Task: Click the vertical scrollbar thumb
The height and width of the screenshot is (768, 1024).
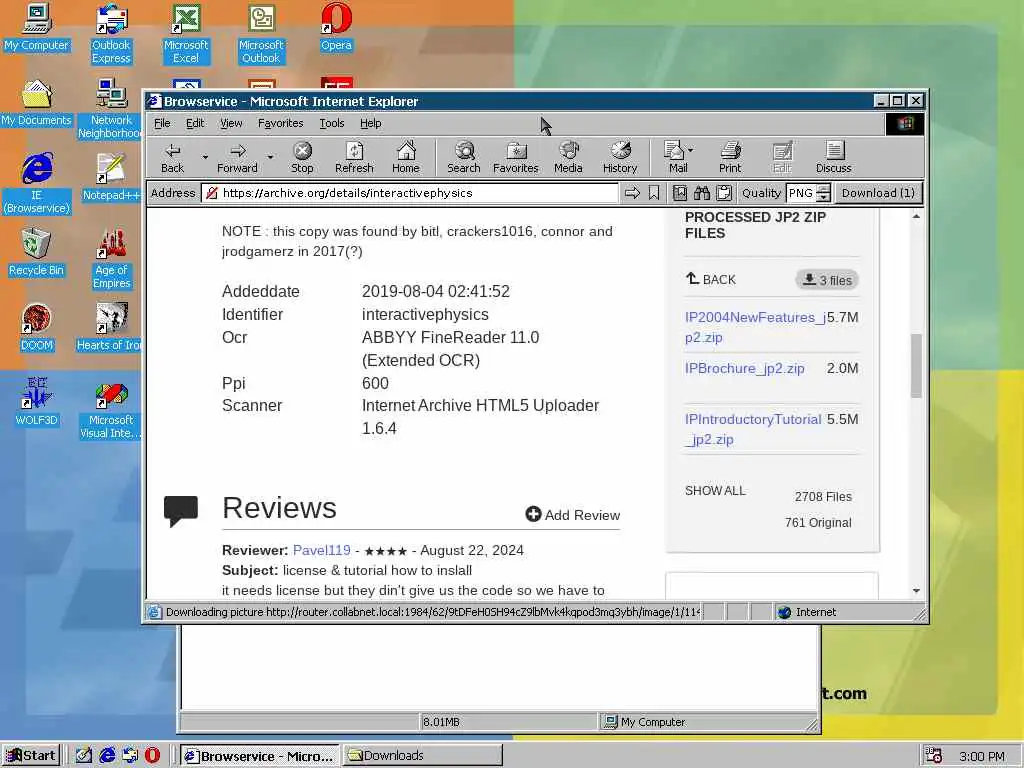Action: (916, 366)
